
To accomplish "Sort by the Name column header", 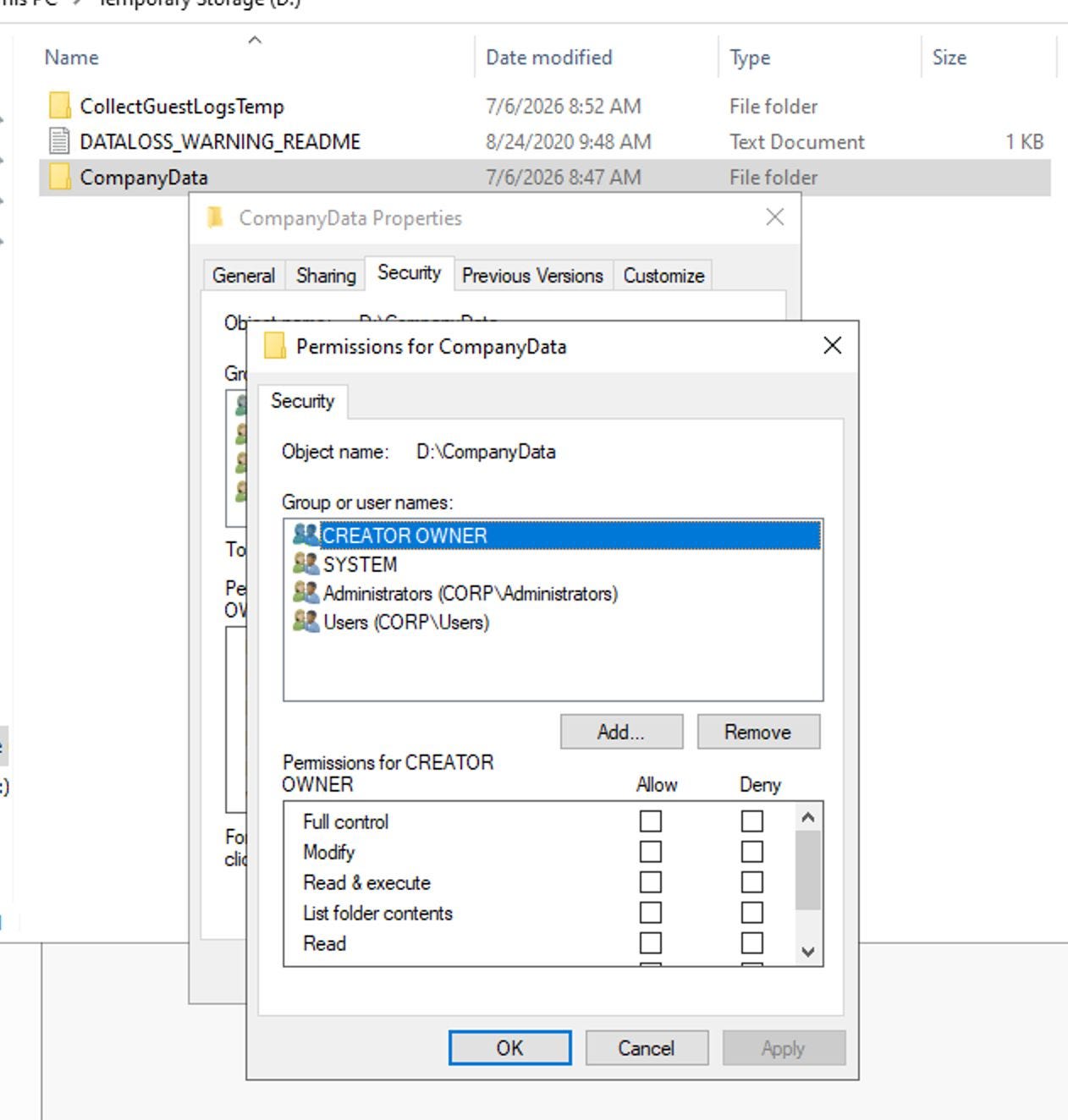I will (x=72, y=58).
